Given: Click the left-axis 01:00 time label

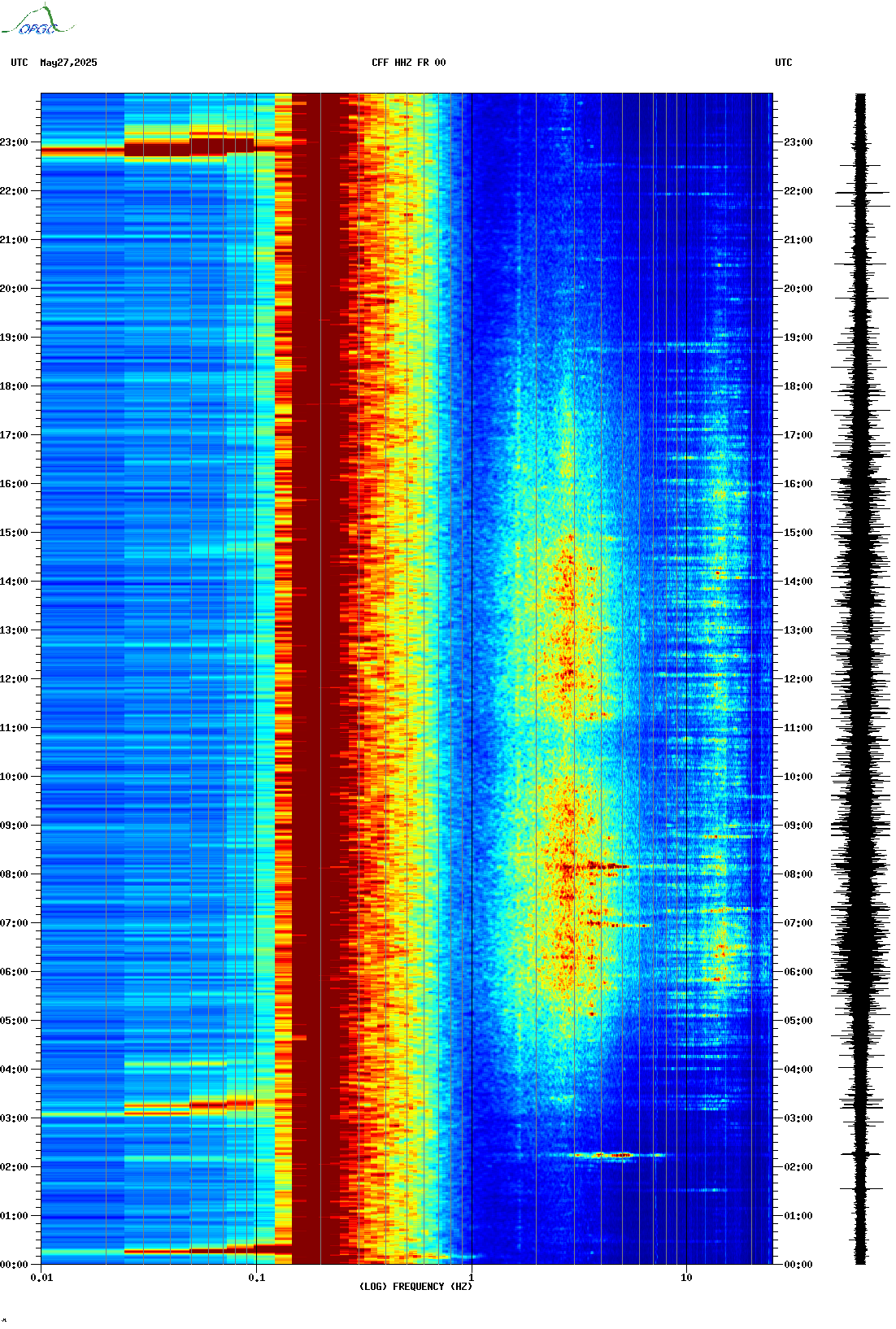Looking at the screenshot, I should click(x=14, y=1216).
